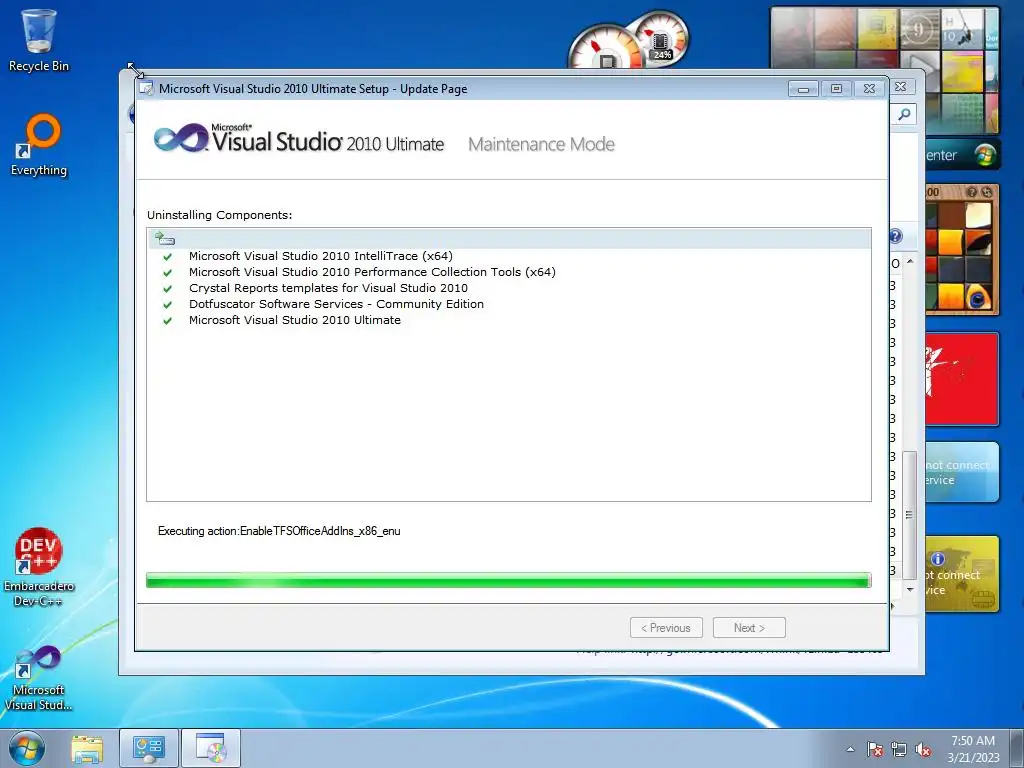Screen dimensions: 1024x768
Task: Click the info icon on yellow gadget
Action: (938, 559)
